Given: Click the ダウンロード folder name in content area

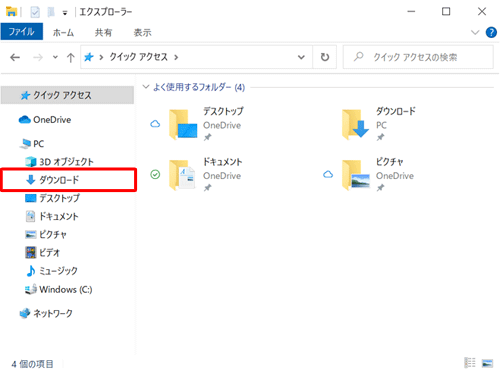Looking at the screenshot, I should coord(396,111).
